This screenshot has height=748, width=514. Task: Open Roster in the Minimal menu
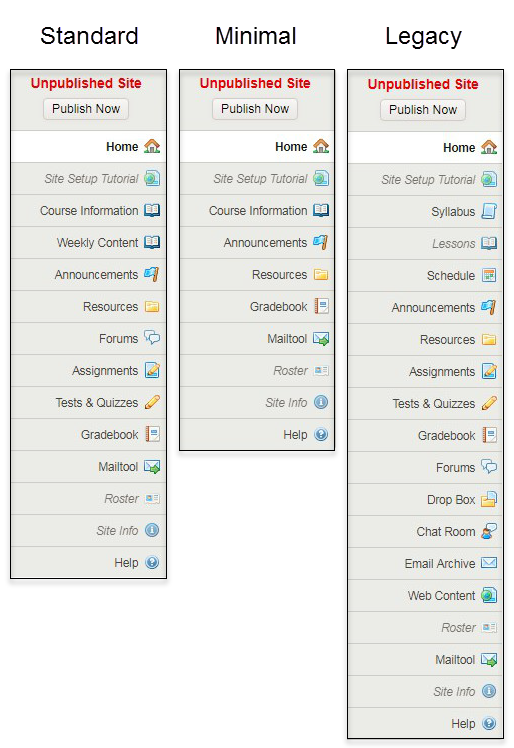coord(257,370)
